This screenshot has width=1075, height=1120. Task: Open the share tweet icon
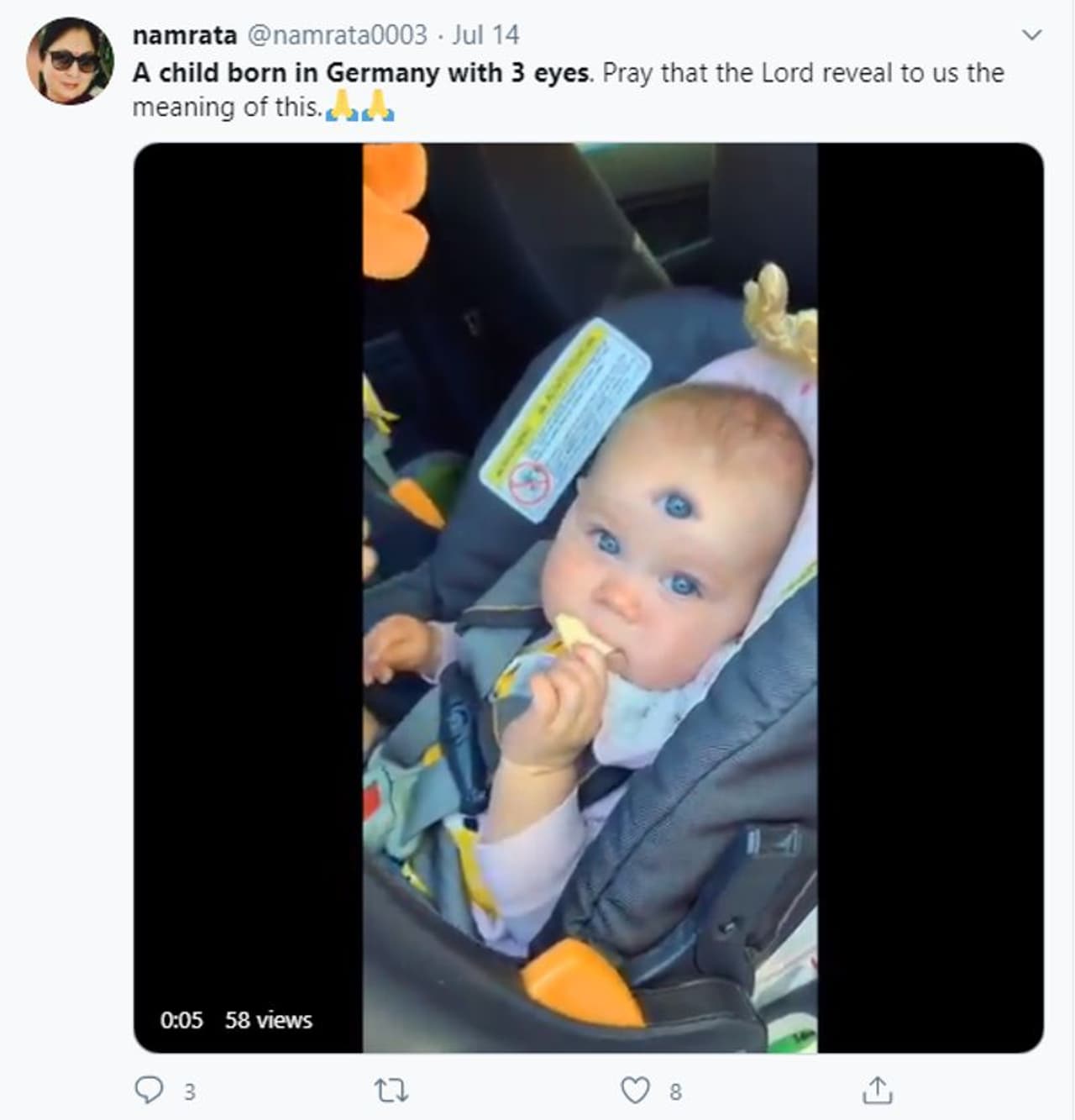point(877,1090)
